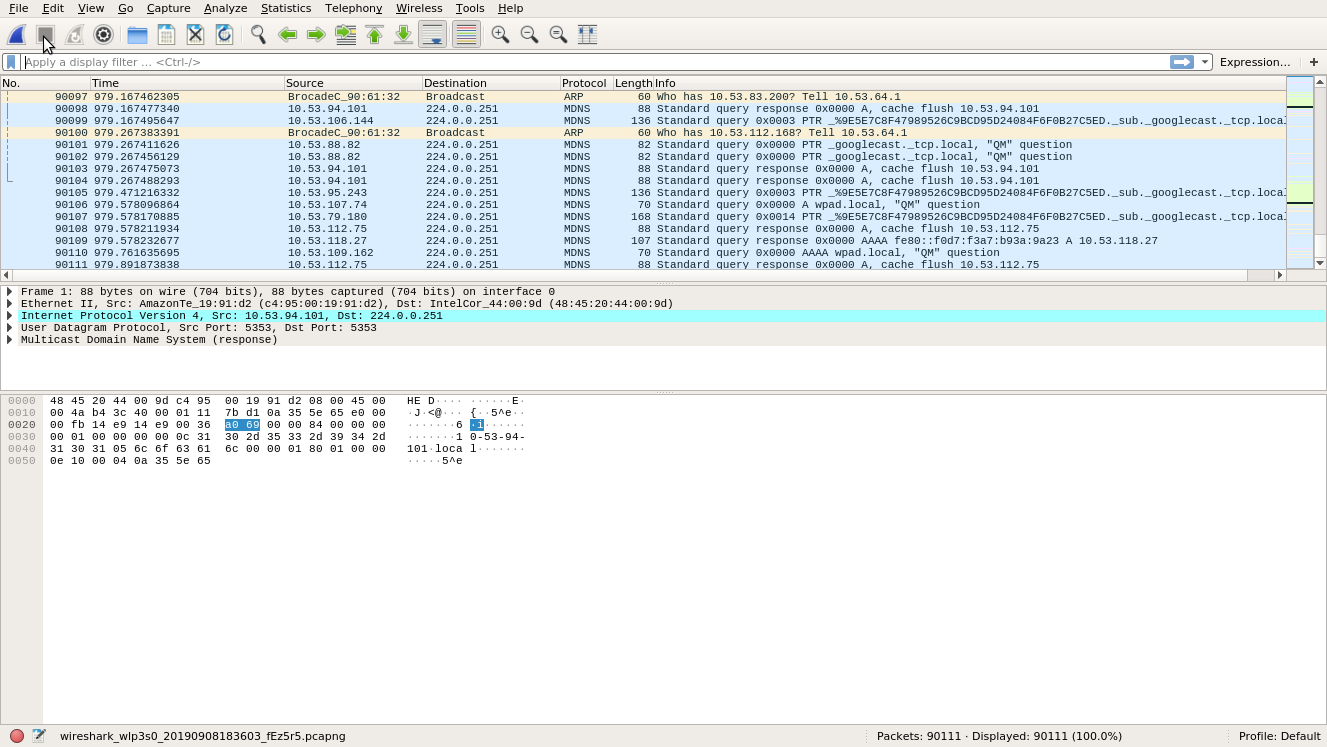Sort by the Time column header
1327x747 pixels.
coord(187,83)
